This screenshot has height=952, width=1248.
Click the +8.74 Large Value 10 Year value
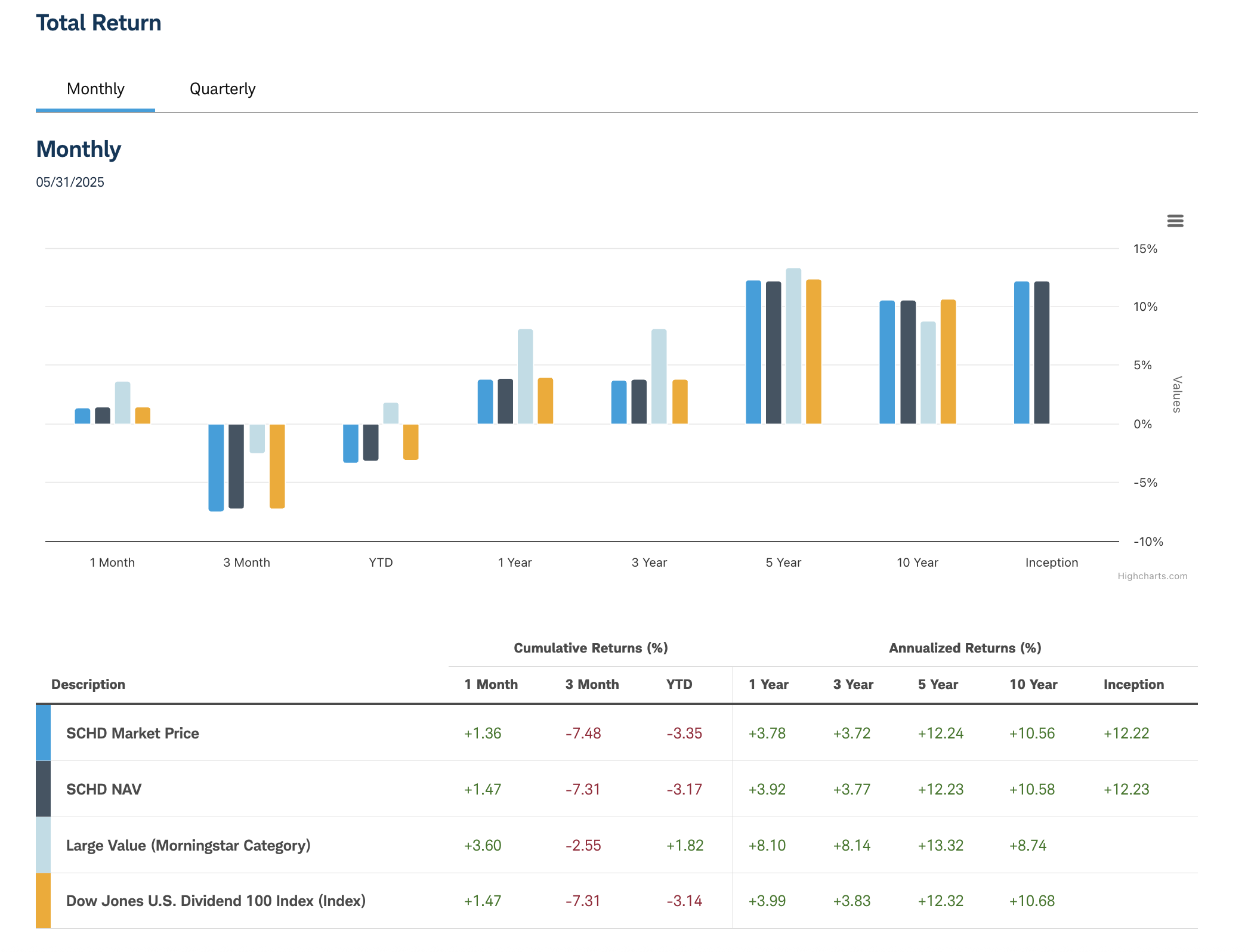coord(1027,845)
